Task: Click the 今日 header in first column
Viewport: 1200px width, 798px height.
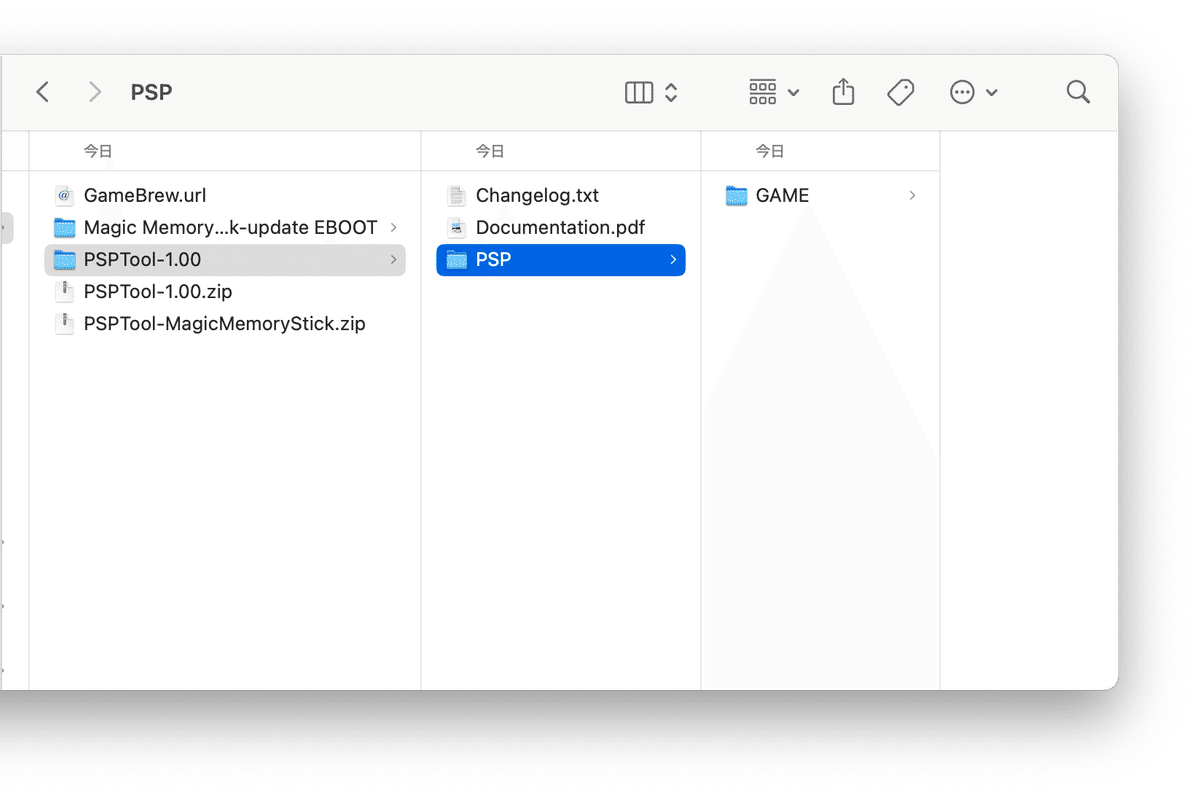Action: pyautogui.click(x=98, y=151)
